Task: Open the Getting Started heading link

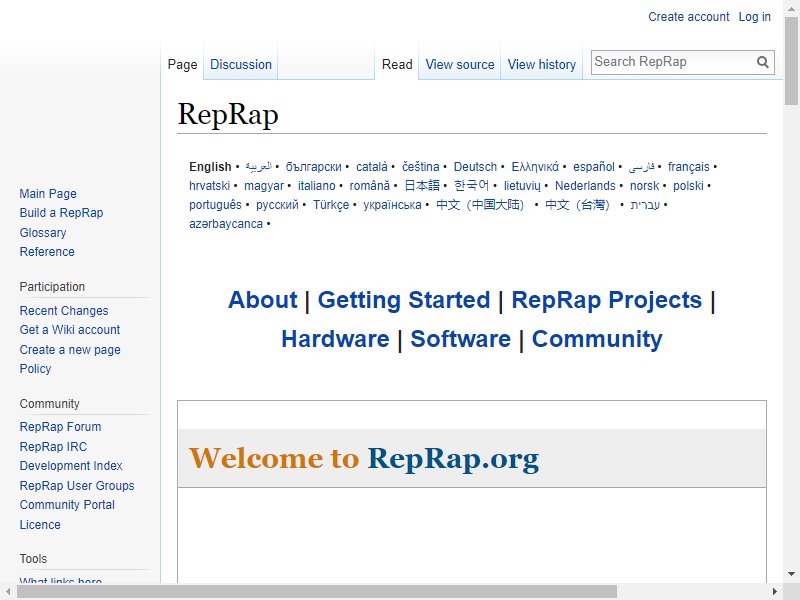Action: (x=404, y=300)
